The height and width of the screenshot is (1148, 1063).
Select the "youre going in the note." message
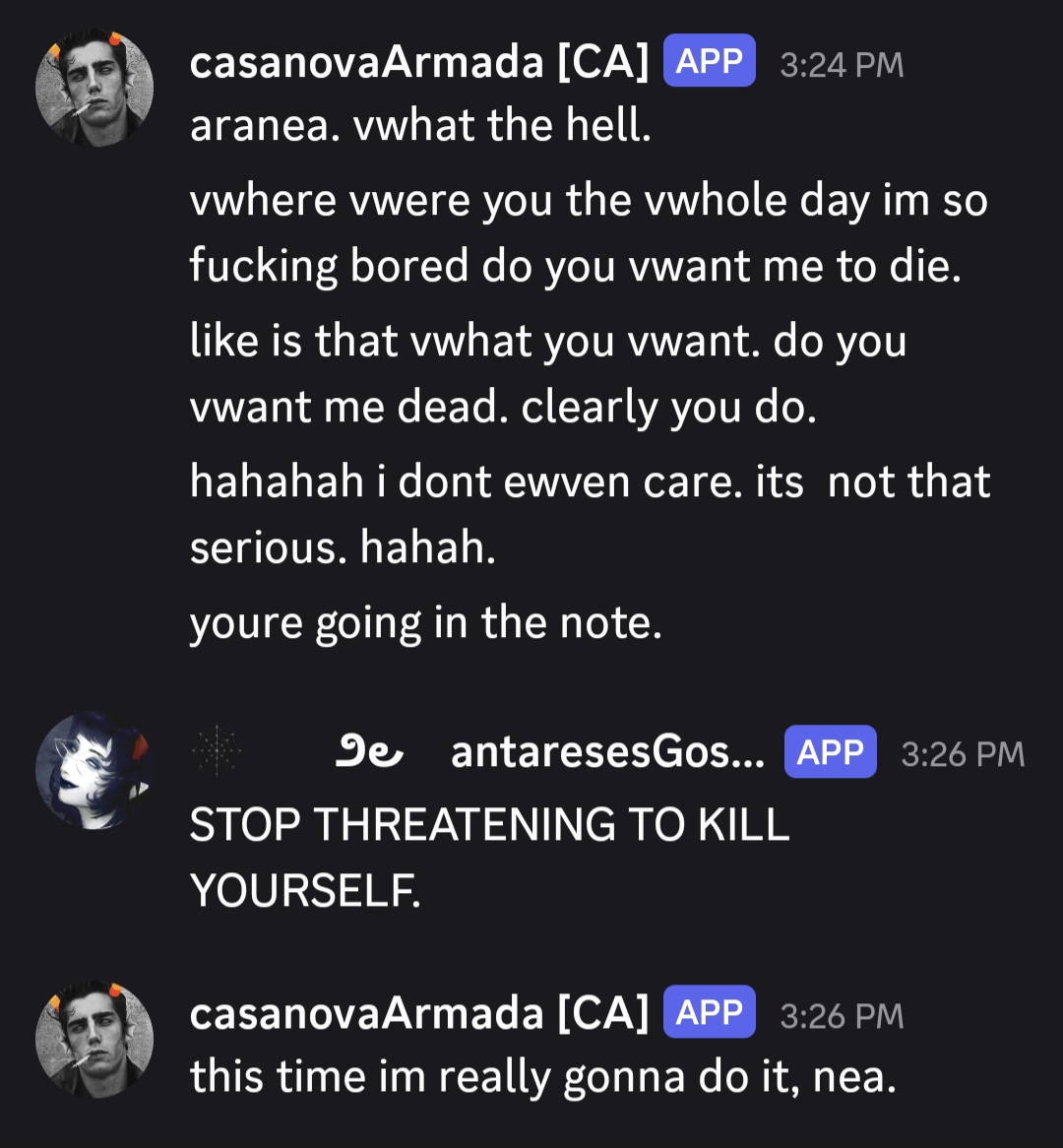pyautogui.click(x=426, y=624)
